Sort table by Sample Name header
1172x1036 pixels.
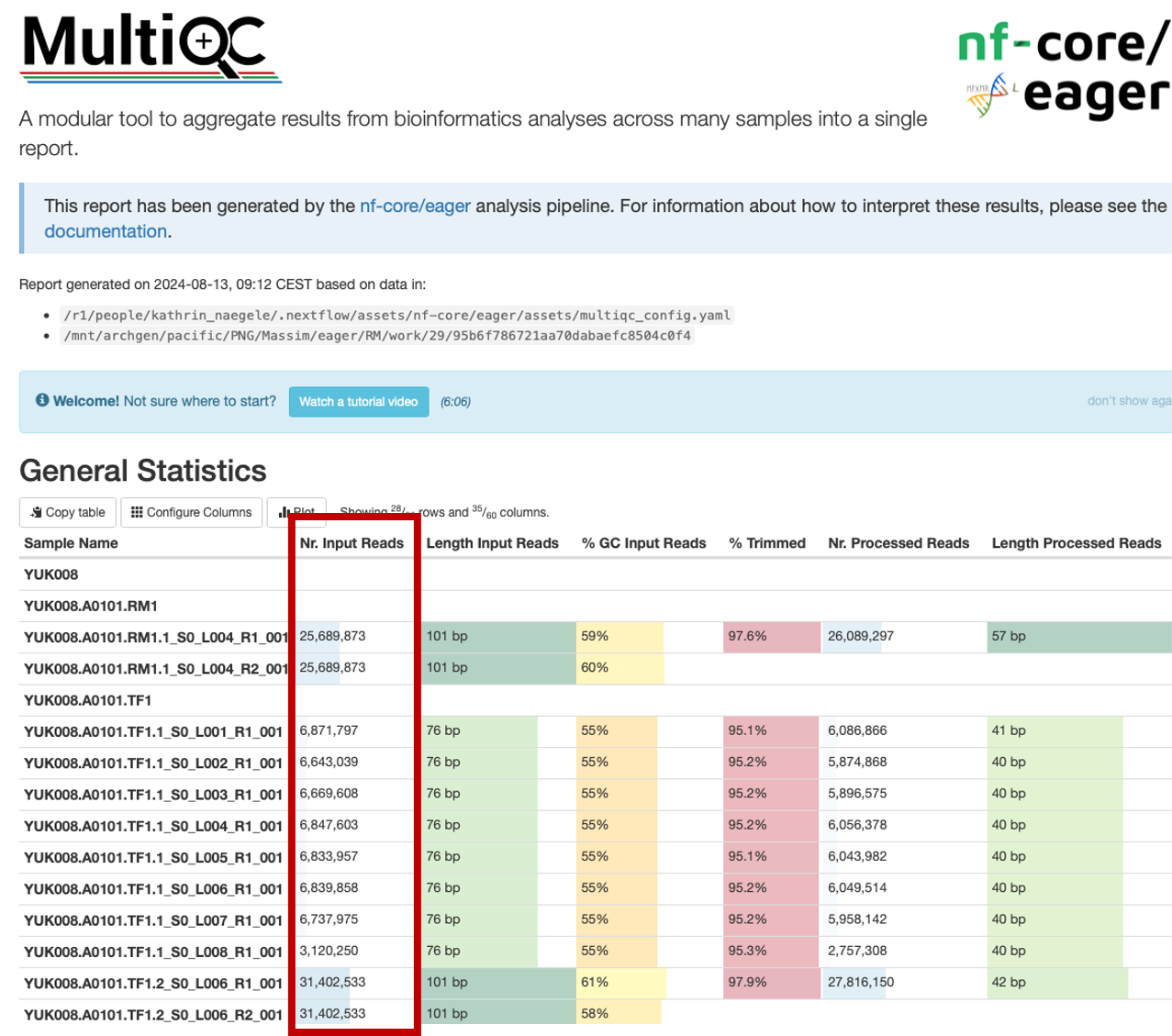(71, 543)
